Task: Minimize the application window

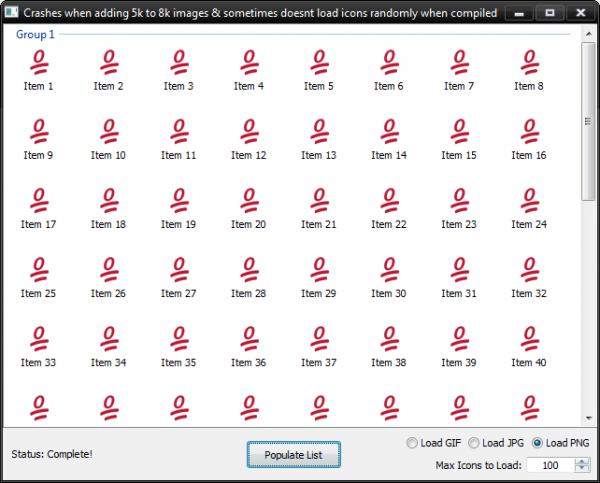Action: point(519,13)
